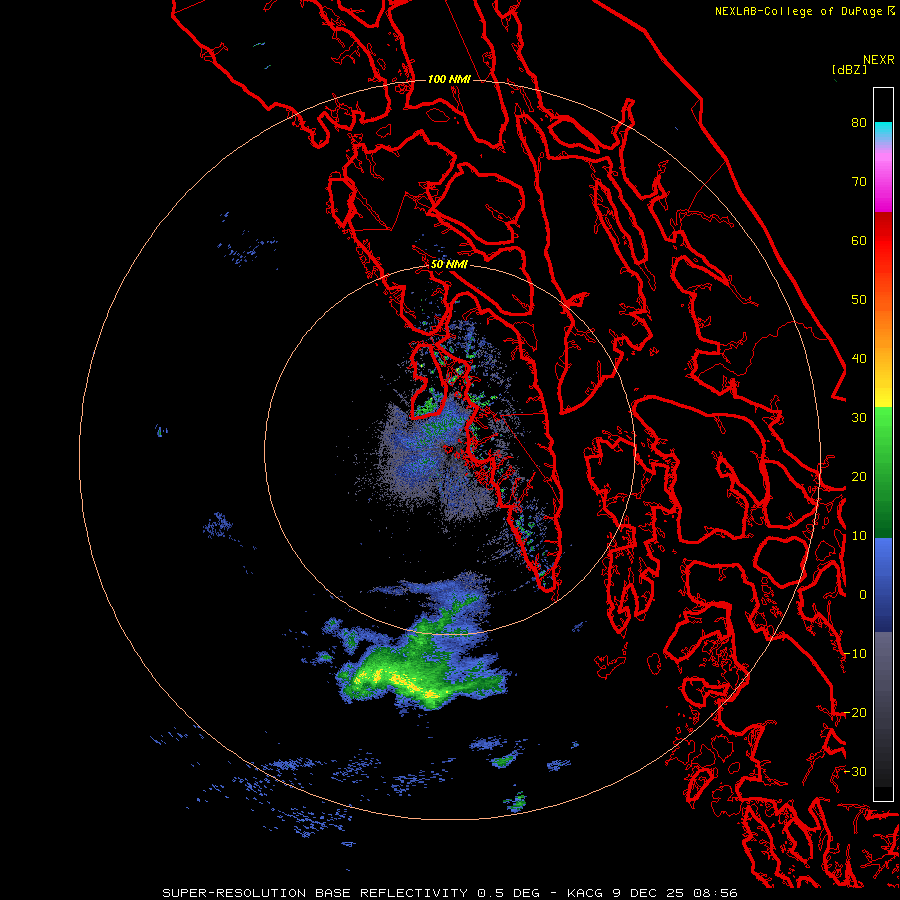Screen dimensions: 900x900
Task: Click the NEXR label above the scale
Action: click(x=878, y=60)
